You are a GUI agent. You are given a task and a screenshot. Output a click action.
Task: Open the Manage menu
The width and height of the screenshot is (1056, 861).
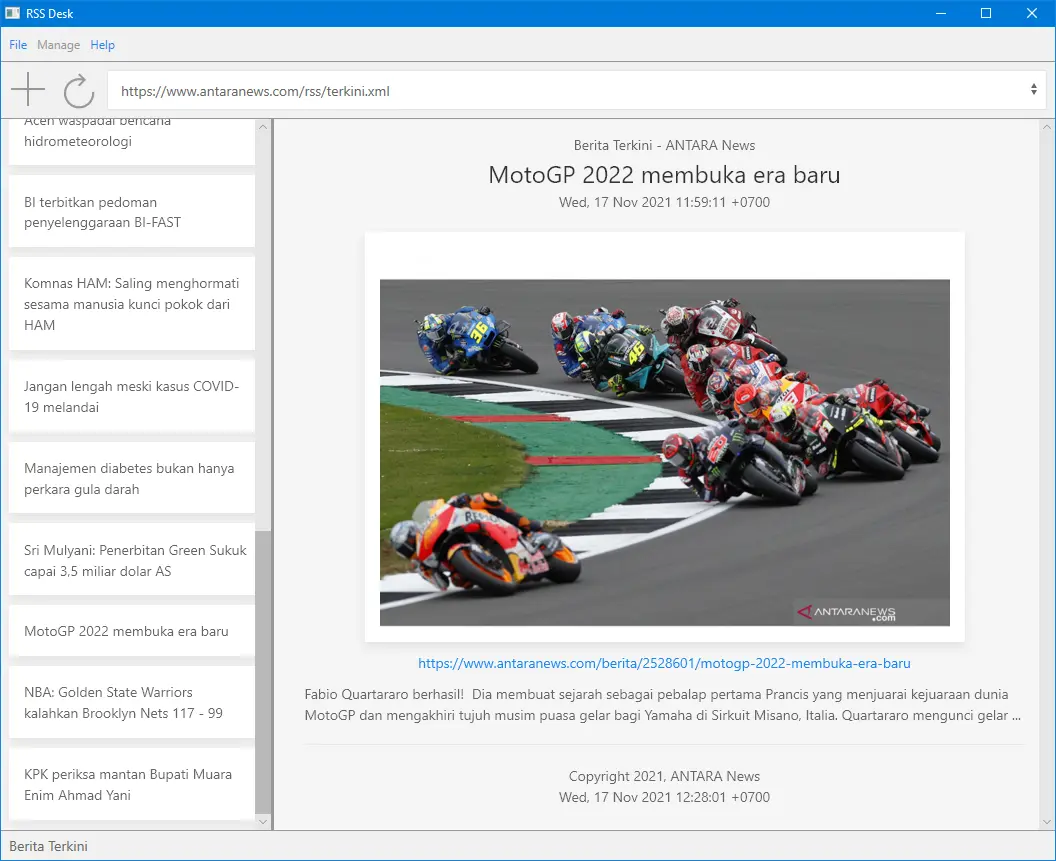tap(58, 45)
